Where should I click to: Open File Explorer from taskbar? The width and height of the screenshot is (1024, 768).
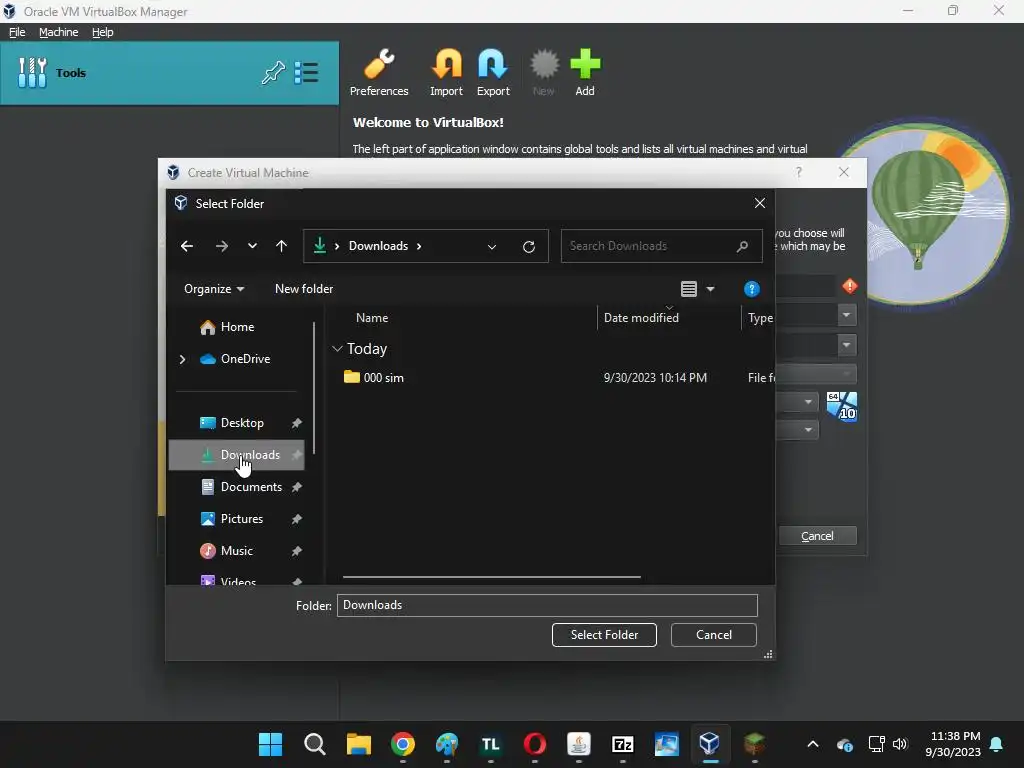pos(359,744)
